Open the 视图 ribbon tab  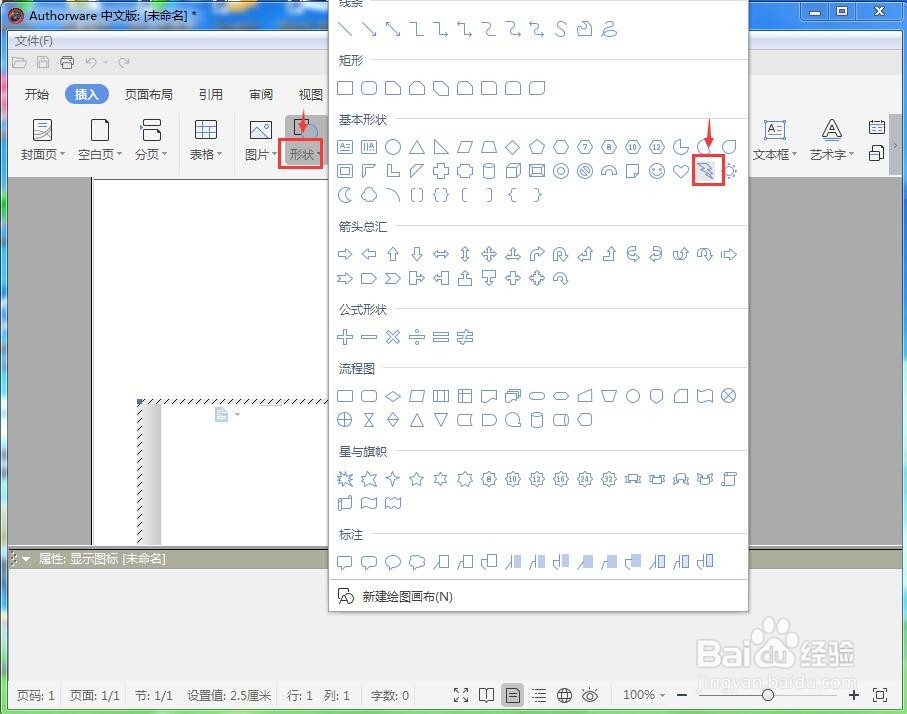tap(311, 94)
